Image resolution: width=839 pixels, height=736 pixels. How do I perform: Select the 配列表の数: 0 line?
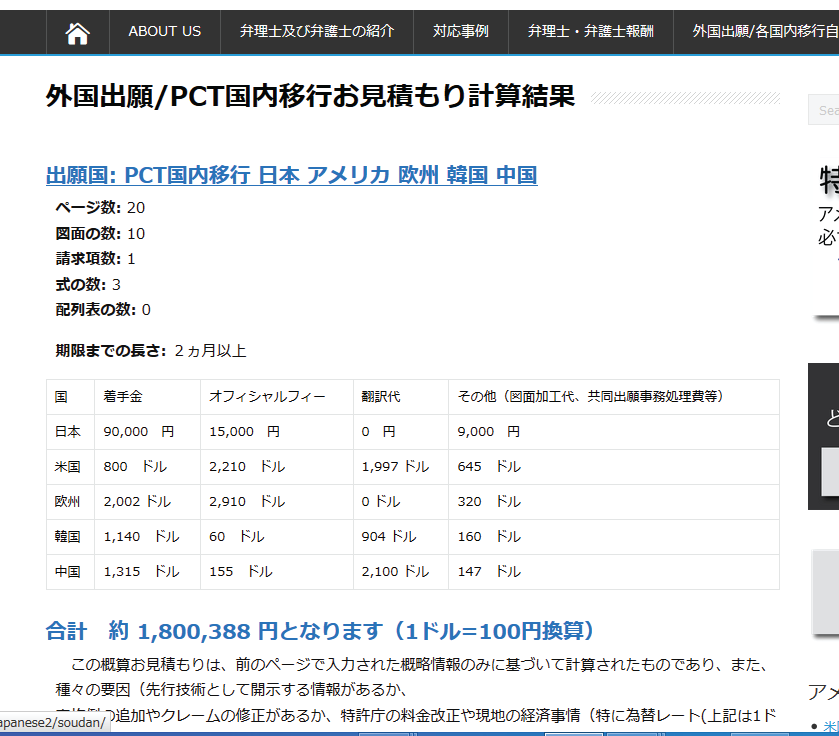(x=103, y=310)
